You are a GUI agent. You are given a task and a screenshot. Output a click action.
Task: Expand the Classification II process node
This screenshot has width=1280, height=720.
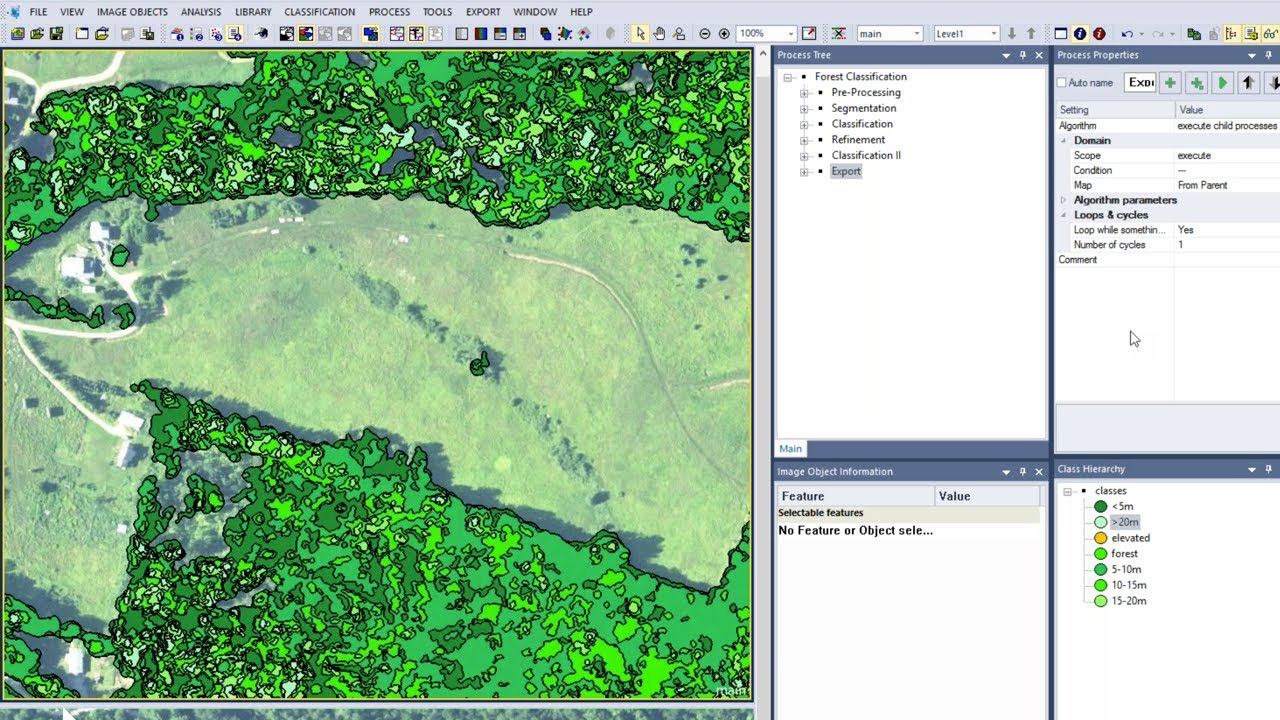pyautogui.click(x=804, y=156)
